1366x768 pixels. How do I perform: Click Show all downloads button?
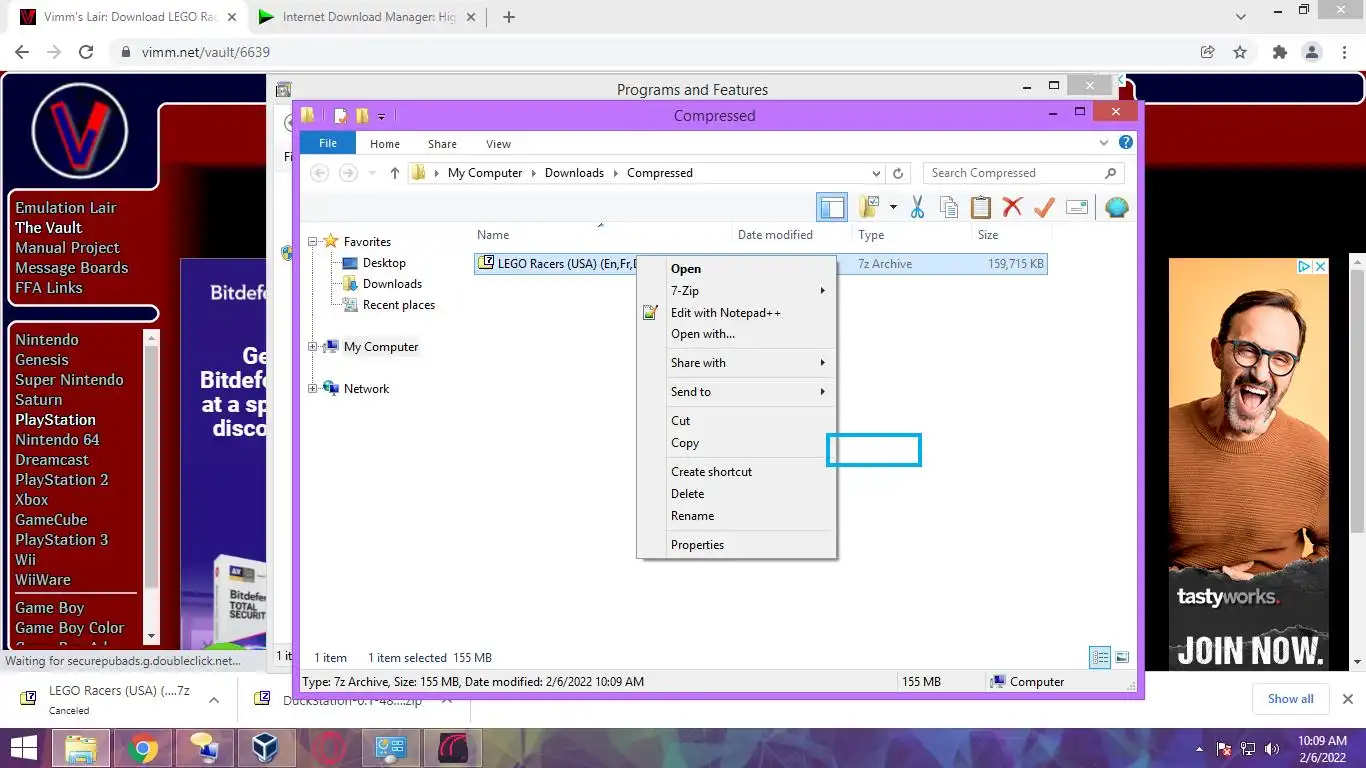[x=1291, y=699]
